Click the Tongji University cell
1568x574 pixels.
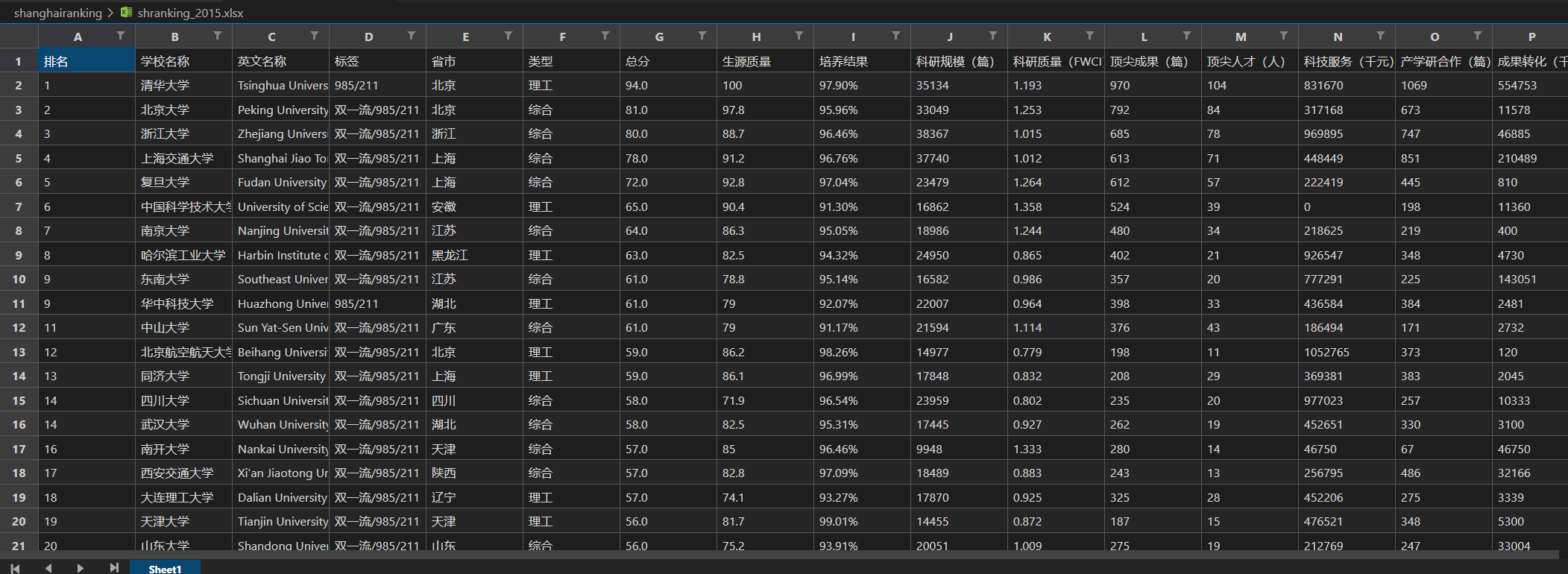pos(280,376)
